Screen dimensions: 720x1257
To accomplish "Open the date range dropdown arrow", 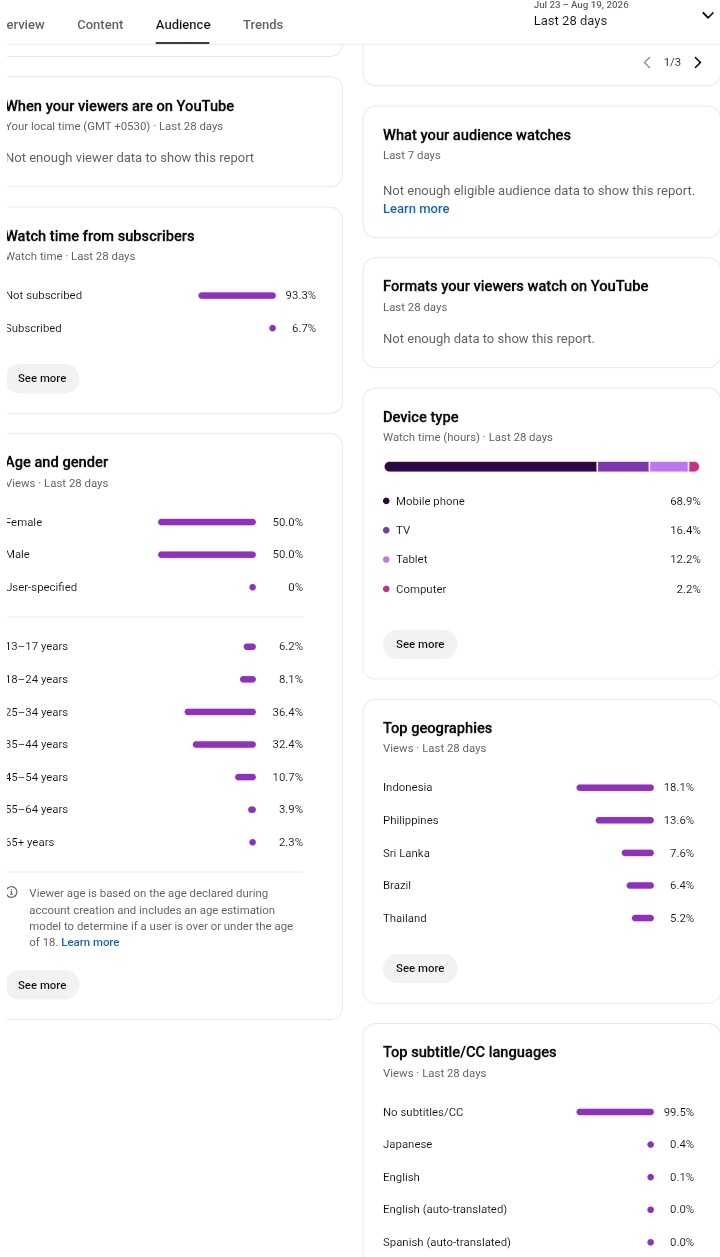I will click(x=709, y=14).
